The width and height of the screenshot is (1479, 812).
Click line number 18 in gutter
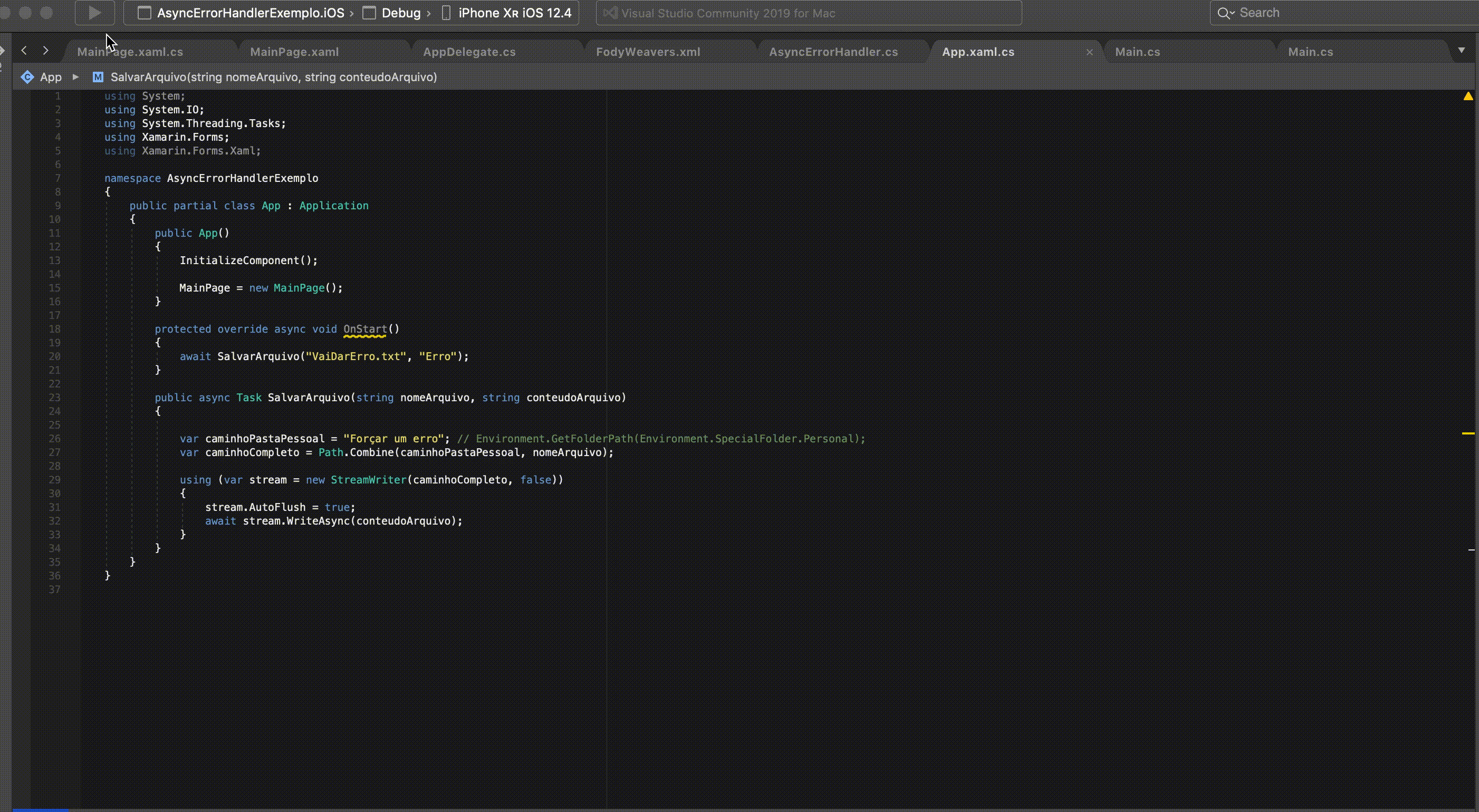54,330
